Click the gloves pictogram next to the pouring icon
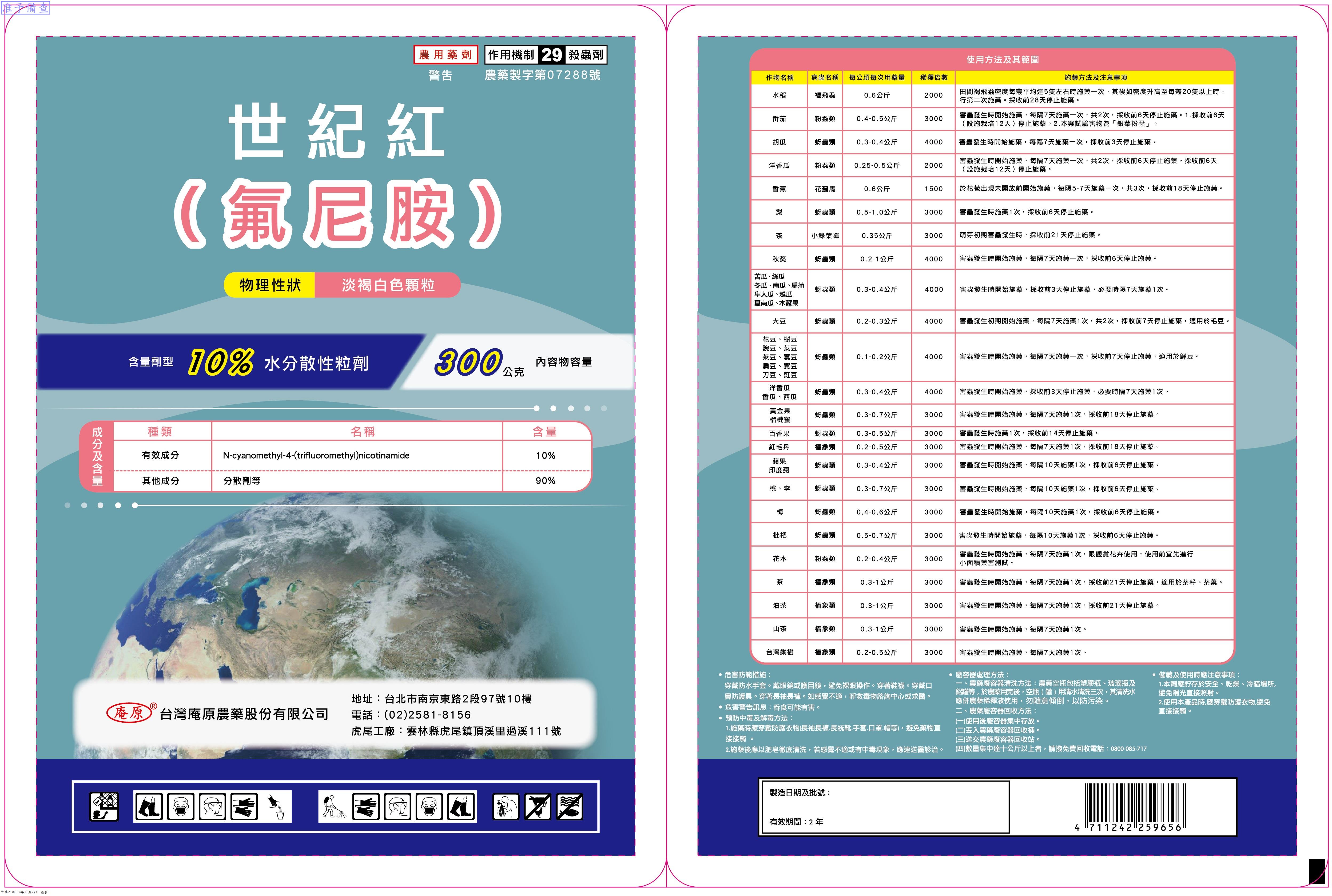This screenshot has height=896, width=1332. [244, 807]
